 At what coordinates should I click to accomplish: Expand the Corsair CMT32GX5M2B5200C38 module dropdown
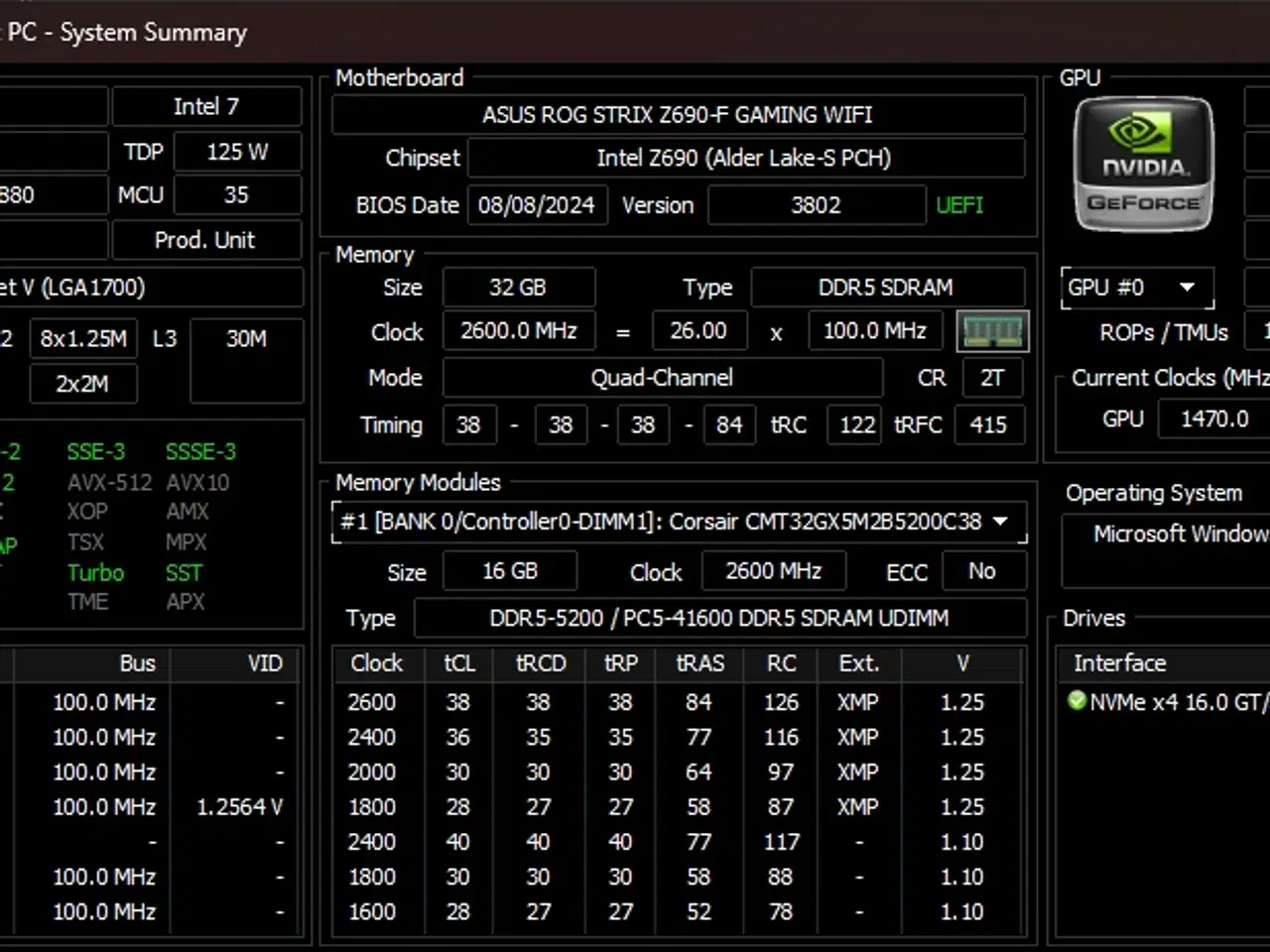(x=1001, y=522)
